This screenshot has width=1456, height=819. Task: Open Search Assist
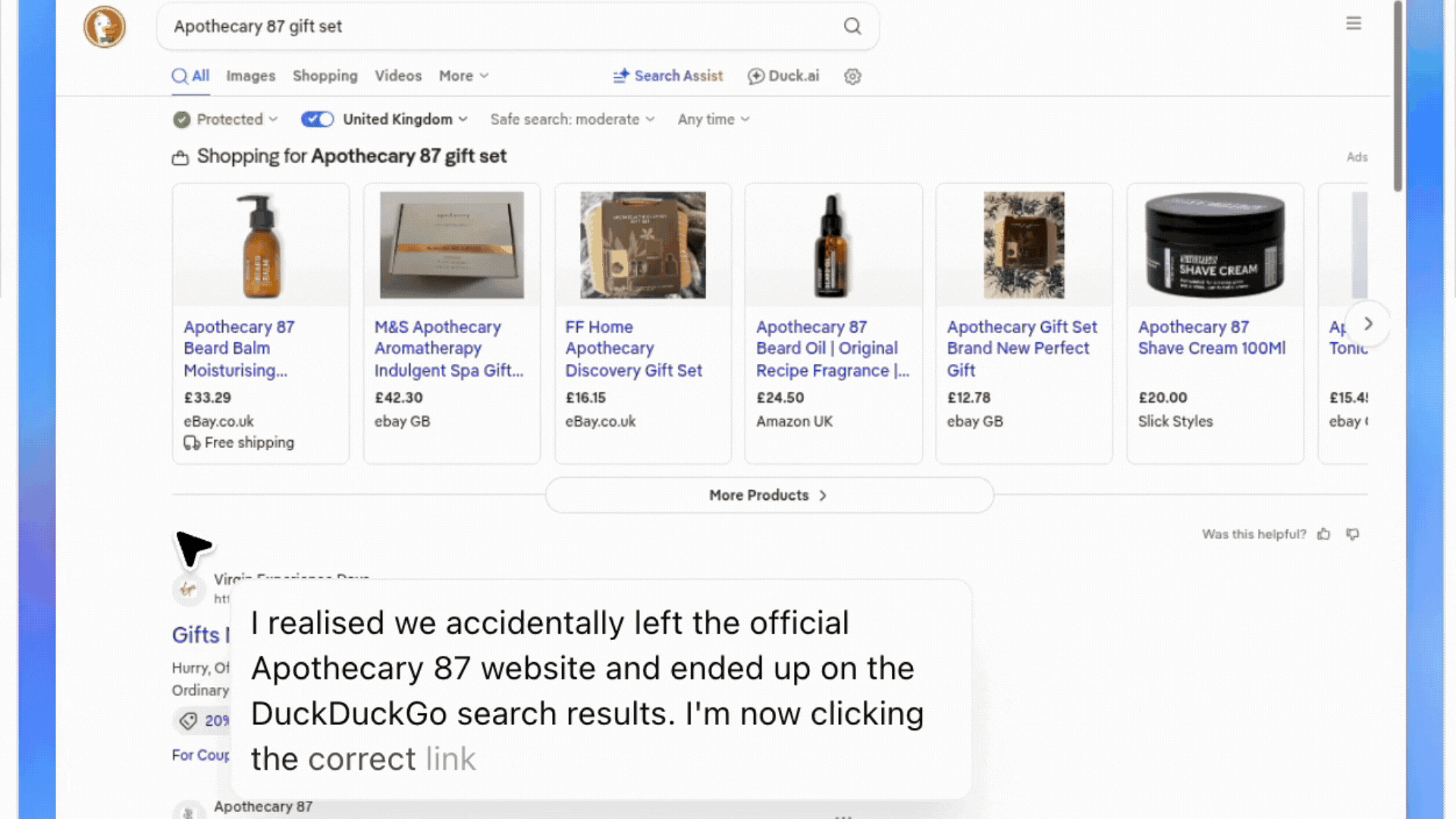[x=667, y=76]
